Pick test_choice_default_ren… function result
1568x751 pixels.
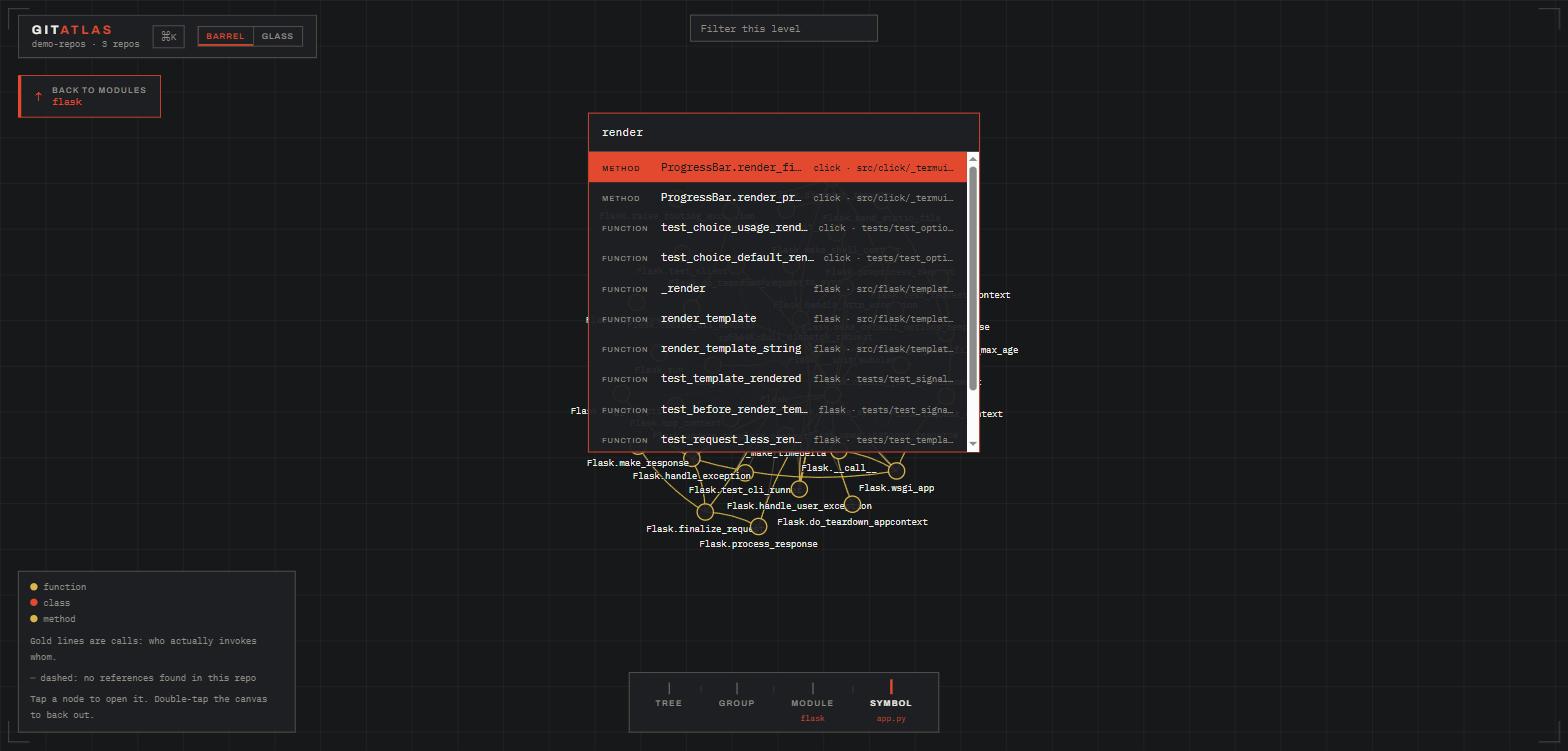(x=778, y=258)
